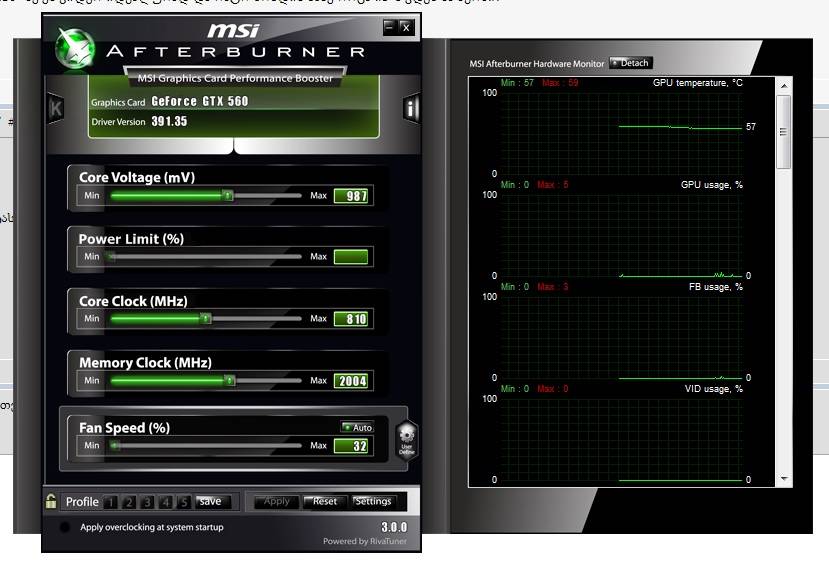Select profile slot 1
Viewport: 829px width, 567px height.
coord(110,502)
